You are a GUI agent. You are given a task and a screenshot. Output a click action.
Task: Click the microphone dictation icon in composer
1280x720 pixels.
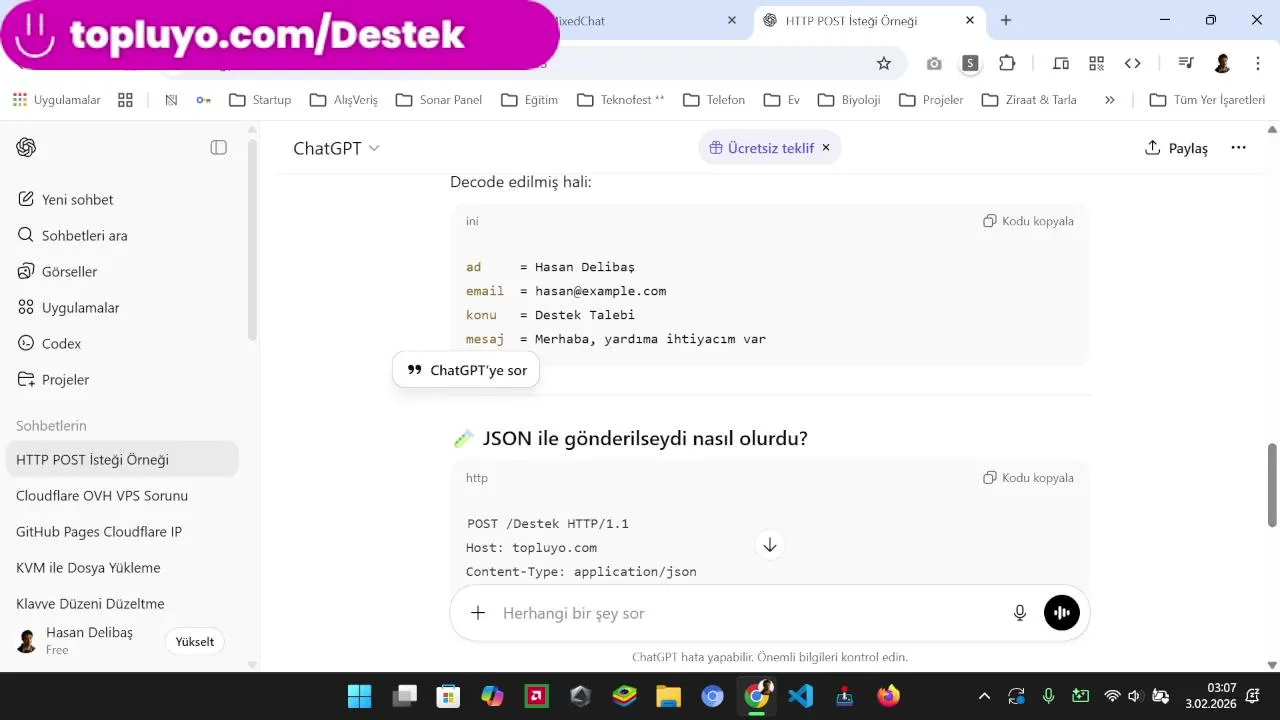coord(1020,613)
